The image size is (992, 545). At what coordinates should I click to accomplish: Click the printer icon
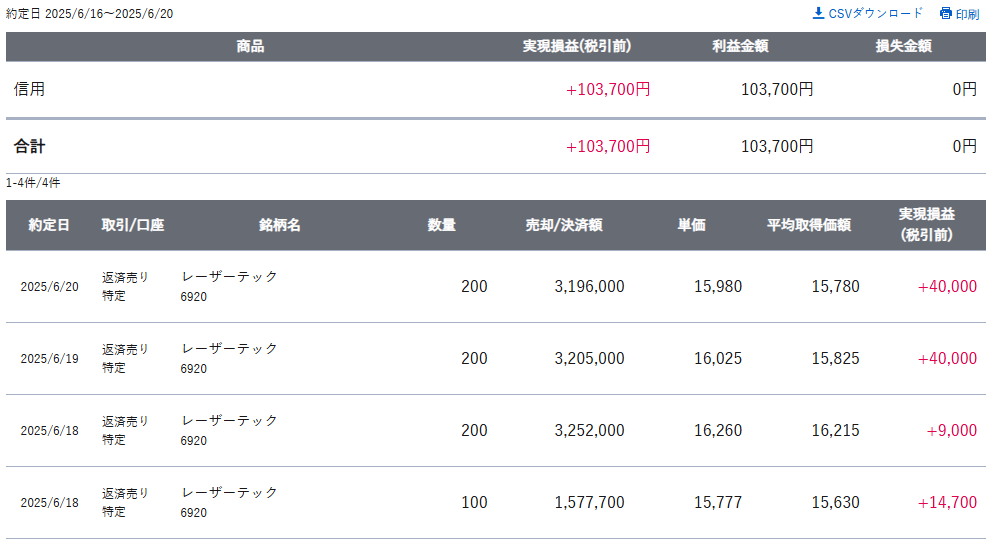pos(946,13)
